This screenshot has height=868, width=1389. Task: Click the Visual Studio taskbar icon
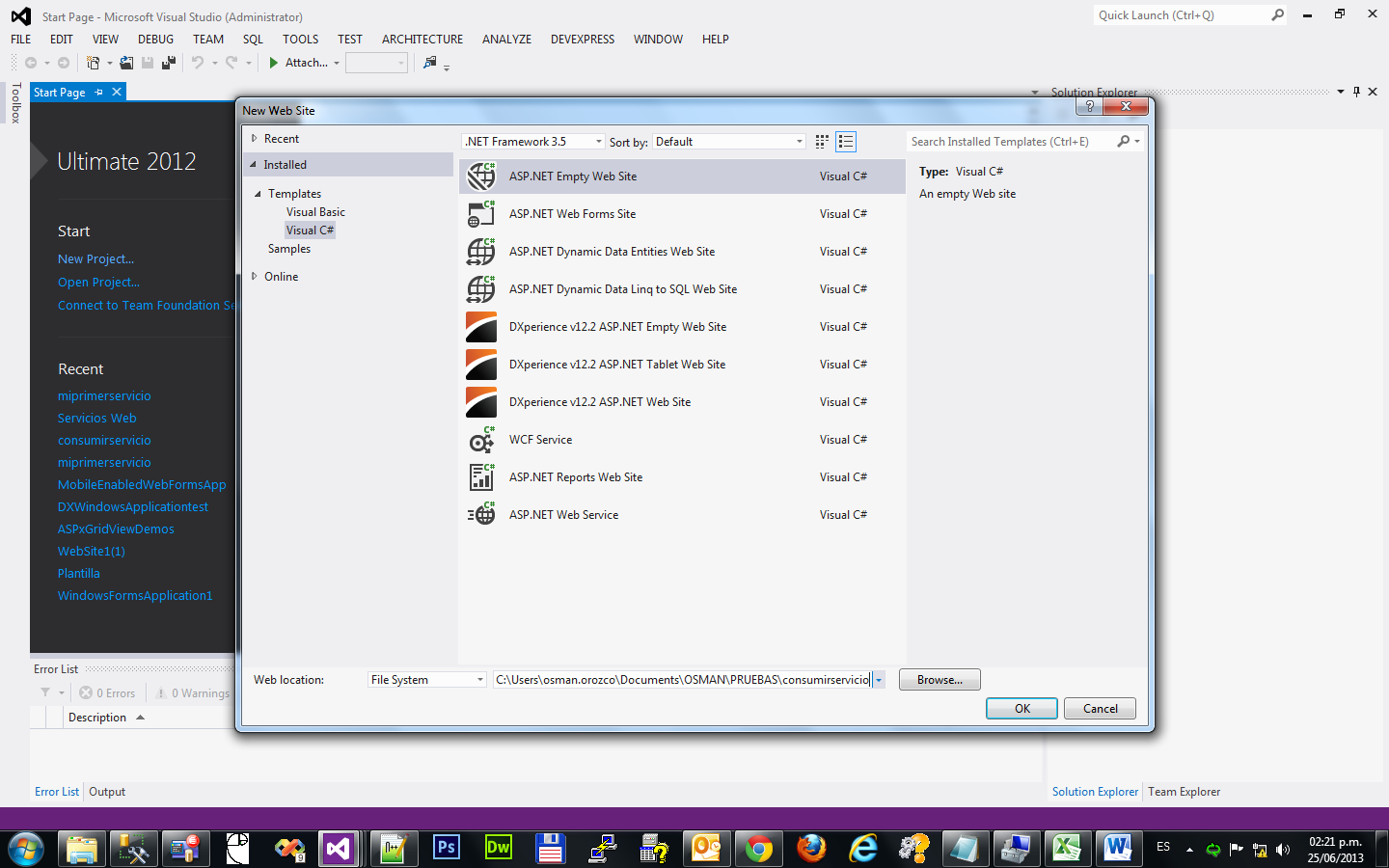[x=338, y=848]
